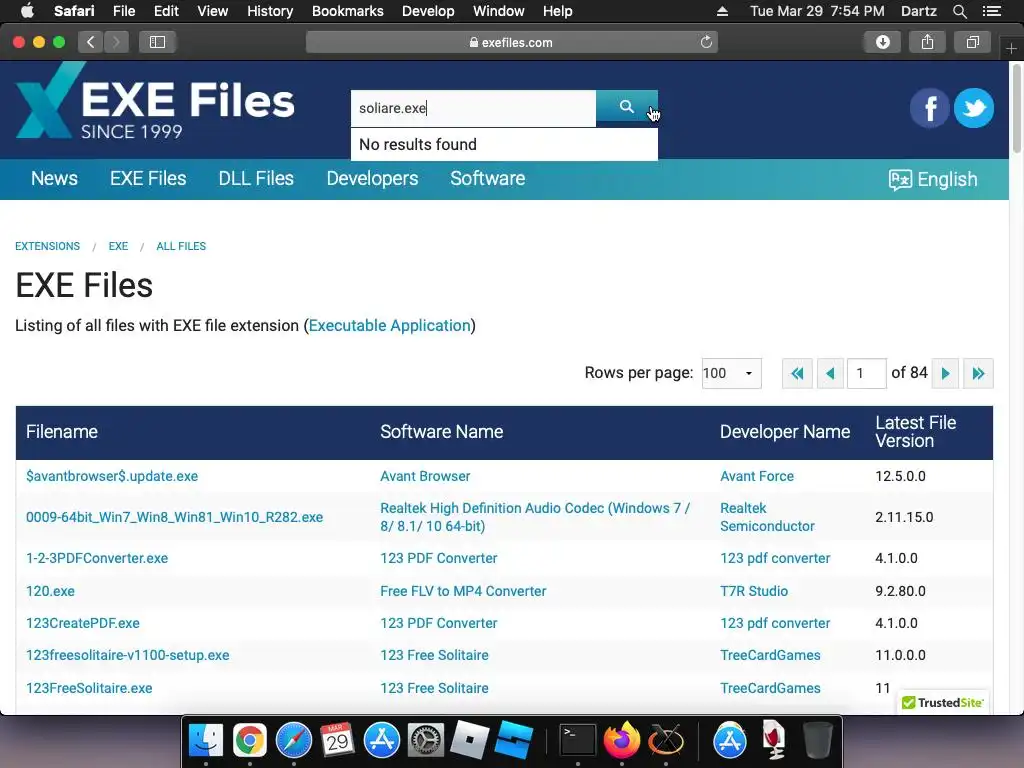Click the page vertical scrollbar

[1016, 108]
